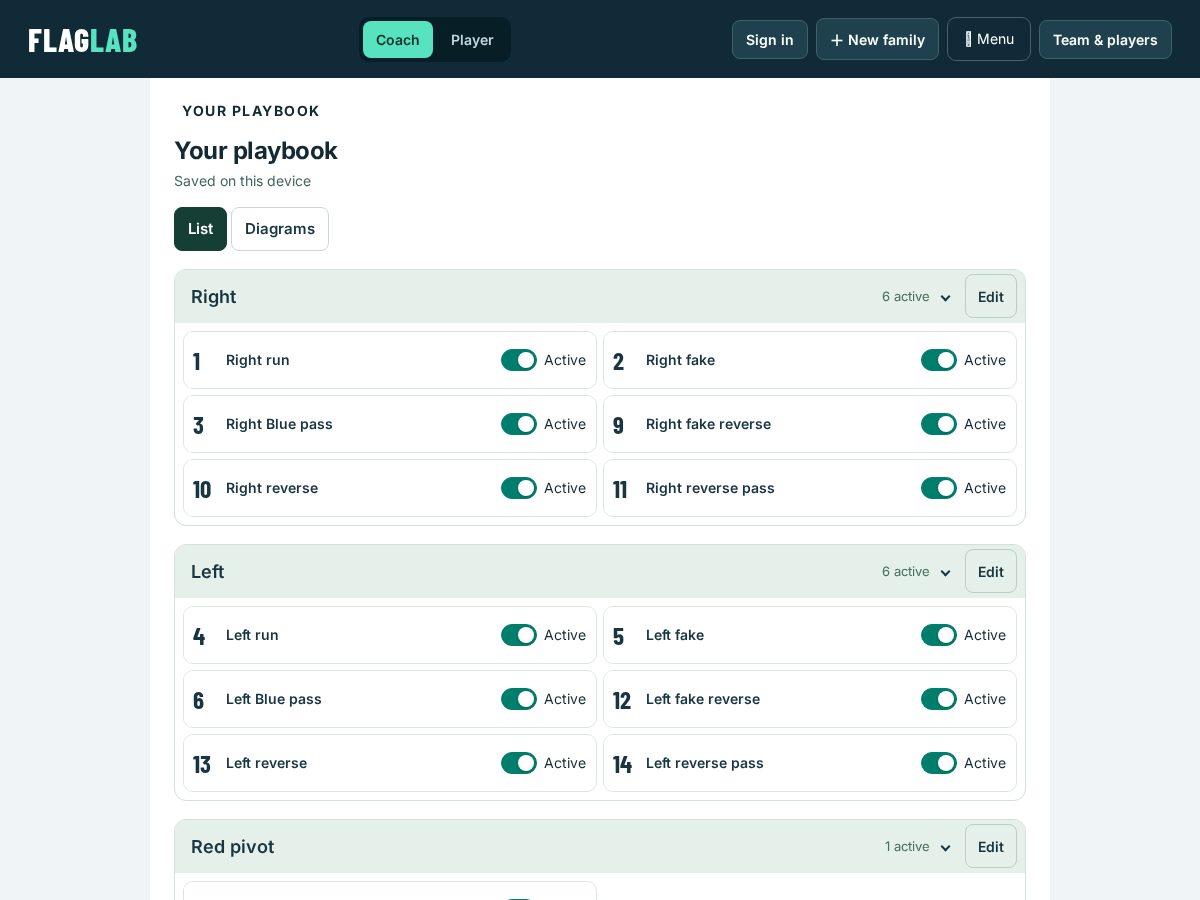Image resolution: width=1200 pixels, height=900 pixels.
Task: Toggle Left reverse active switch
Action: pos(519,763)
